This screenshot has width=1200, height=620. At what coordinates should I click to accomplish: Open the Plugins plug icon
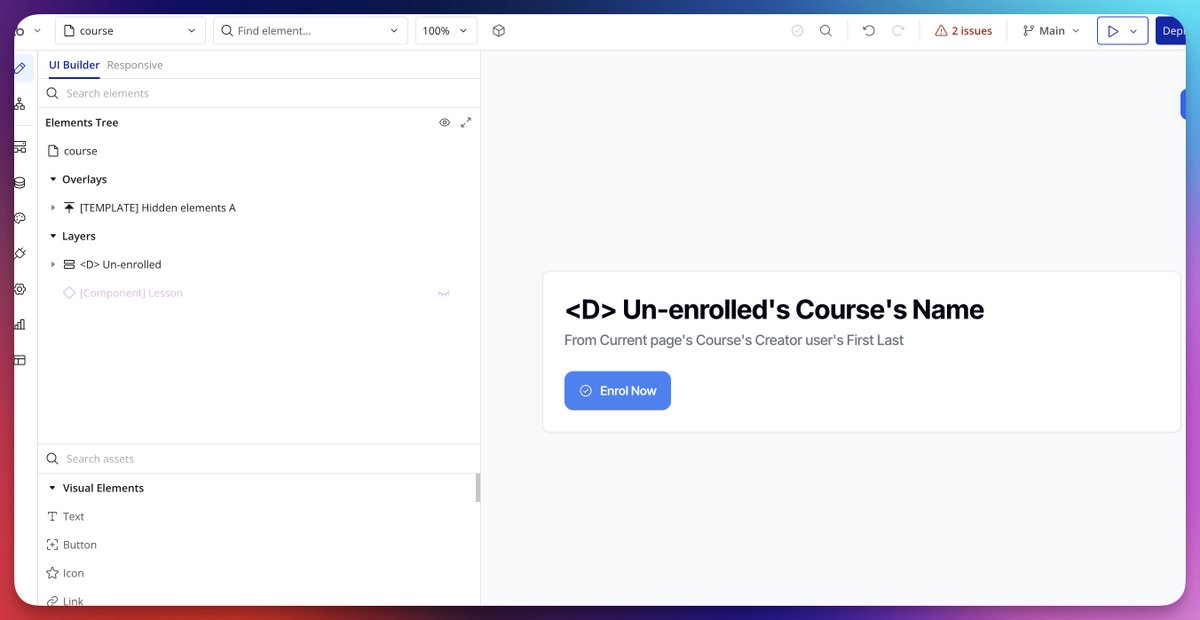click(x=20, y=253)
